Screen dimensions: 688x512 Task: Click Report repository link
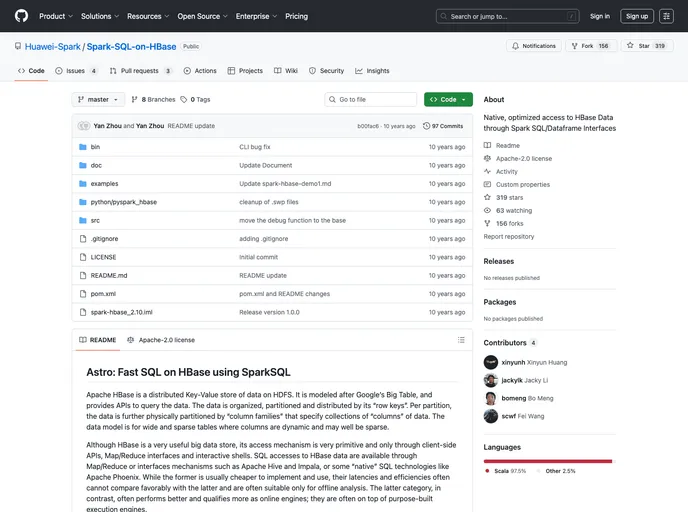coord(509,237)
